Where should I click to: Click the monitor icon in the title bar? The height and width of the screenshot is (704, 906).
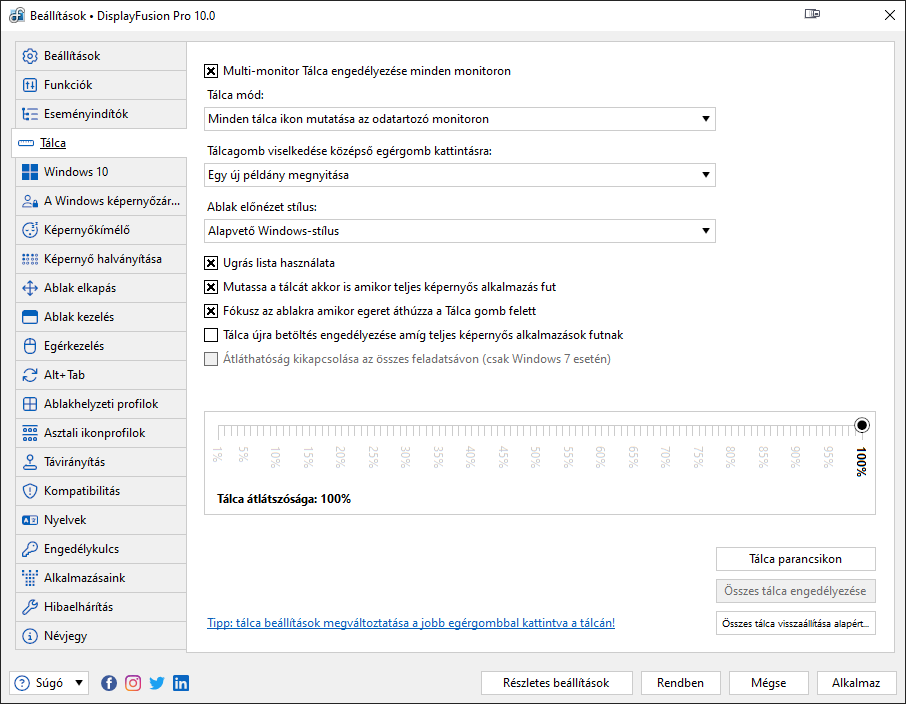pyautogui.click(x=812, y=14)
